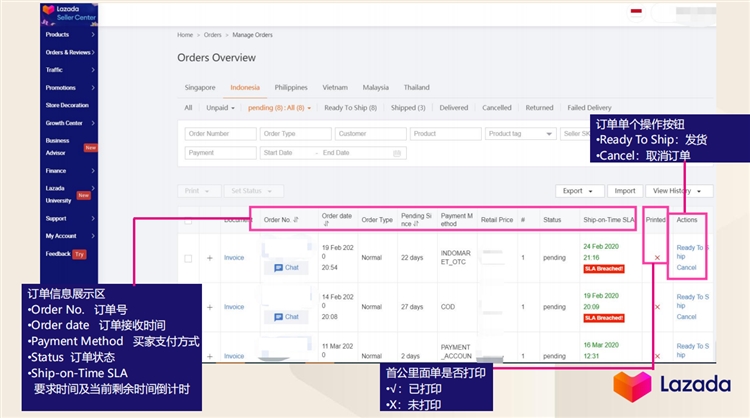Open the Product tag dropdown
The image size is (750, 418).
[x=521, y=133]
